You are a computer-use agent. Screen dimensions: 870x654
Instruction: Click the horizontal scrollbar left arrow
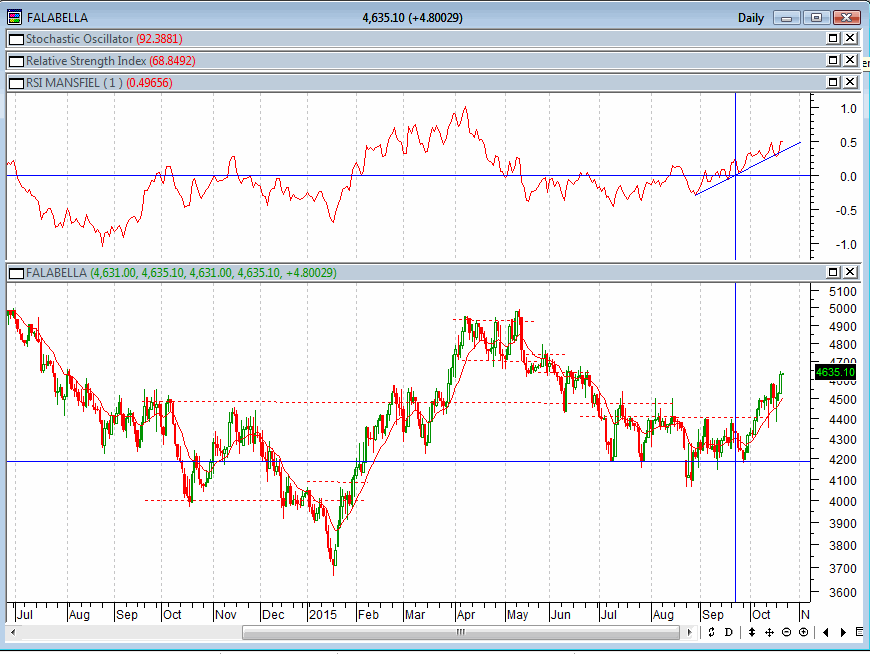[13, 633]
